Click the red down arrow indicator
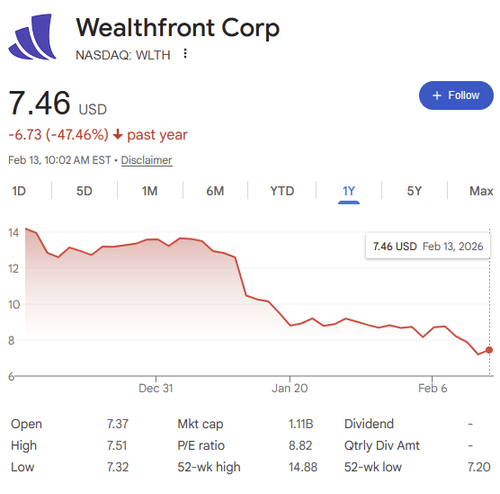This screenshot has width=500, height=494. (x=117, y=135)
